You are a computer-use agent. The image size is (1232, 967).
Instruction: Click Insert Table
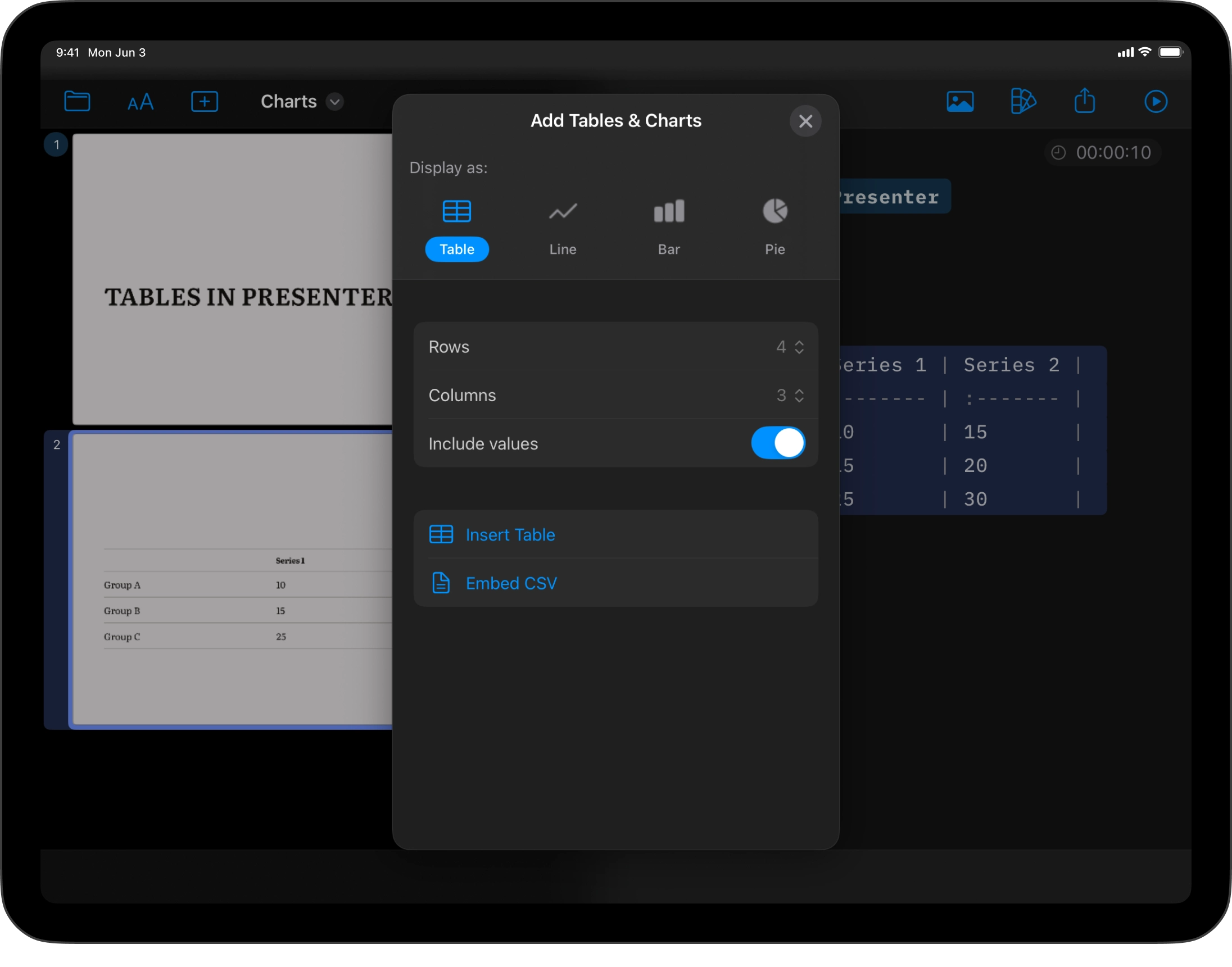pyautogui.click(x=510, y=534)
